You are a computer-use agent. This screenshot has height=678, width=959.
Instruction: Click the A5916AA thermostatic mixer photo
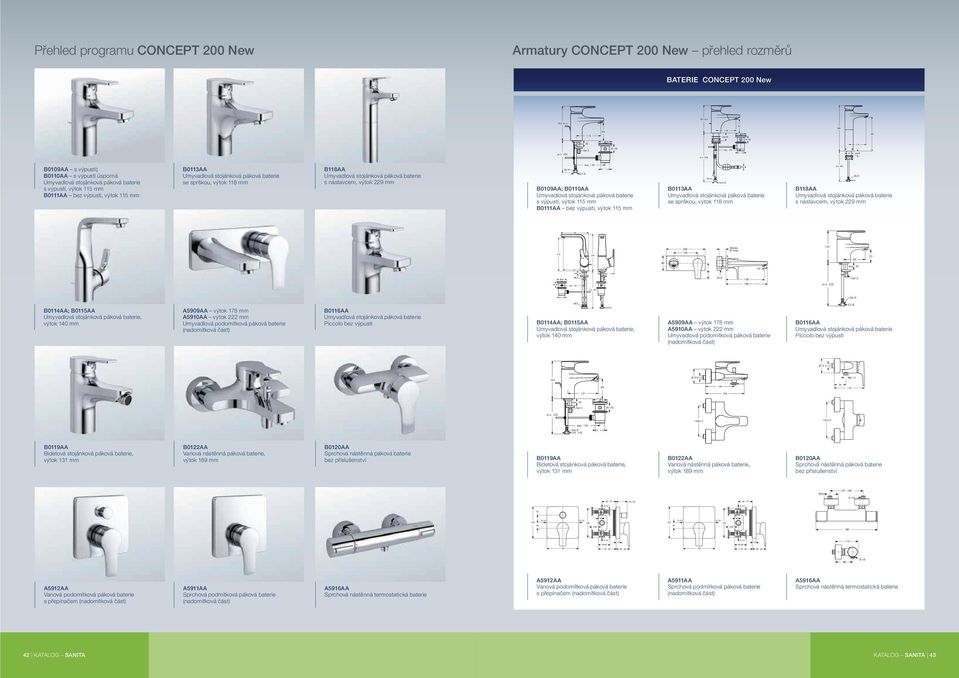pyautogui.click(x=380, y=534)
